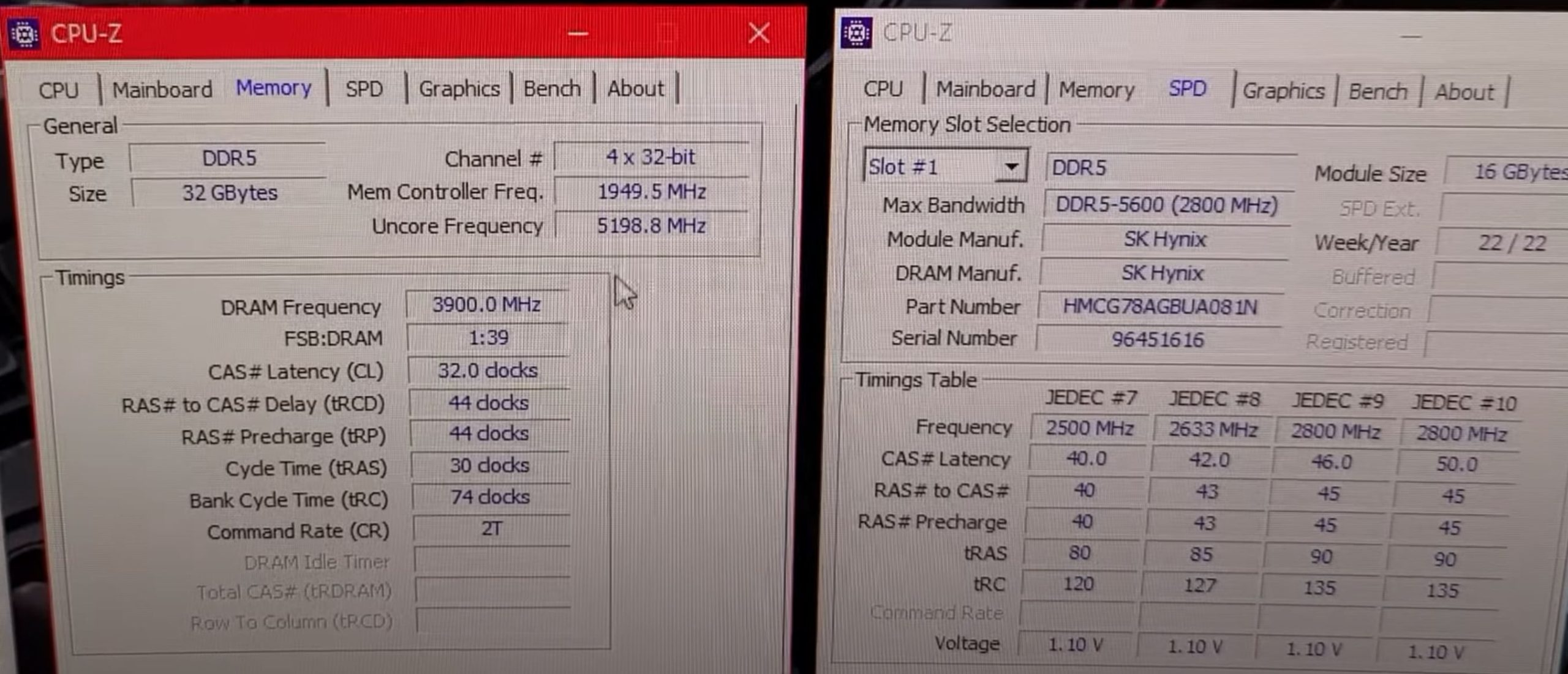1568x674 pixels.
Task: Open the CPU tab in the right CPU-Z window
Action: click(x=883, y=89)
